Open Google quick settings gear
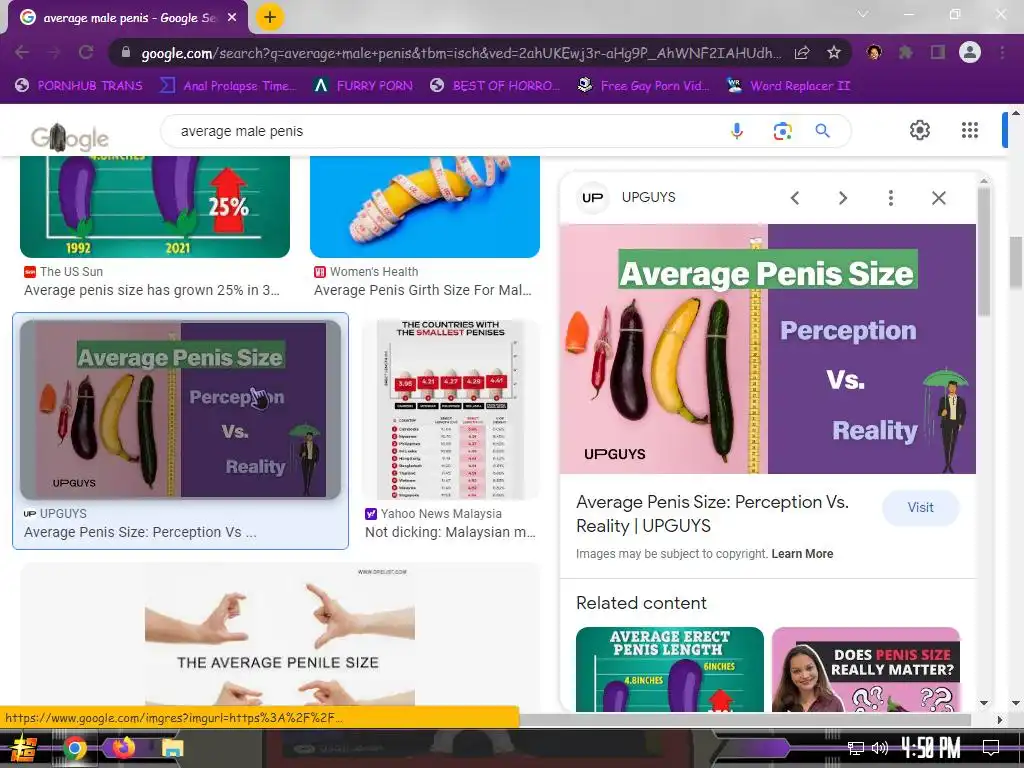 point(920,130)
